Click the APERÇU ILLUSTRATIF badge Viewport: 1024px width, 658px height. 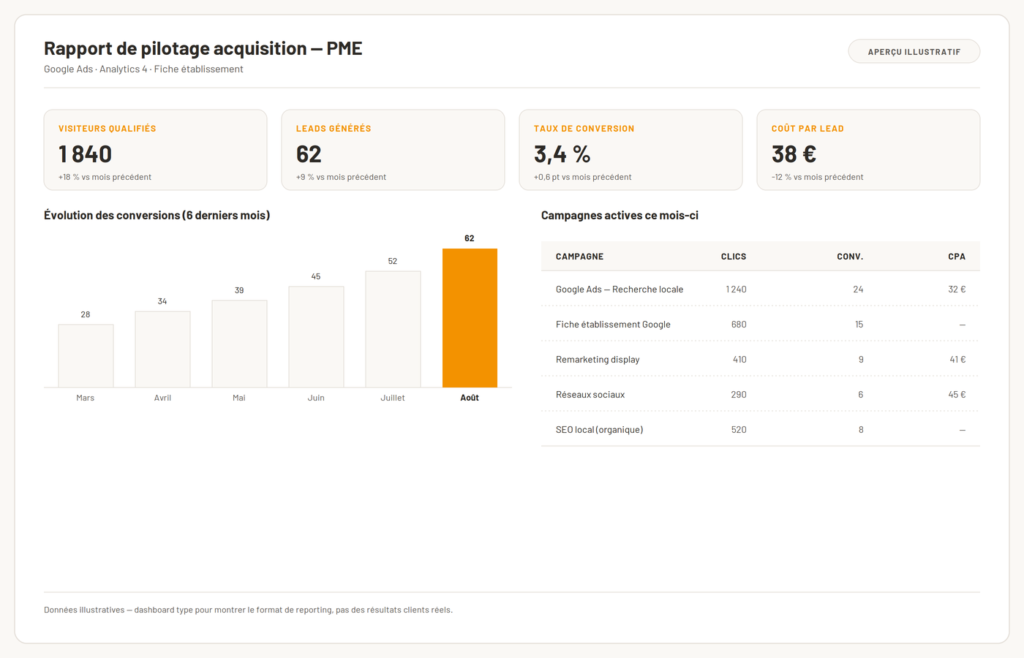point(914,52)
